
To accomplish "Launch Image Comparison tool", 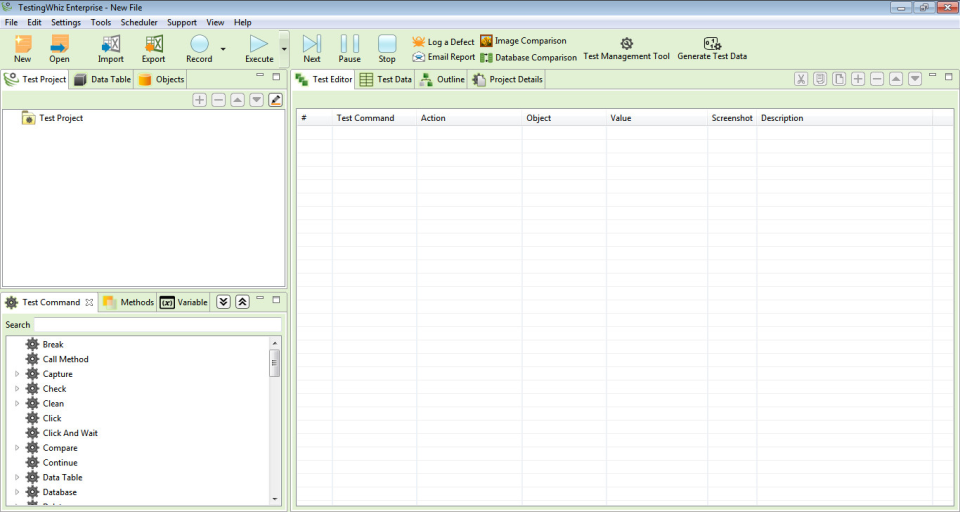I will point(523,41).
